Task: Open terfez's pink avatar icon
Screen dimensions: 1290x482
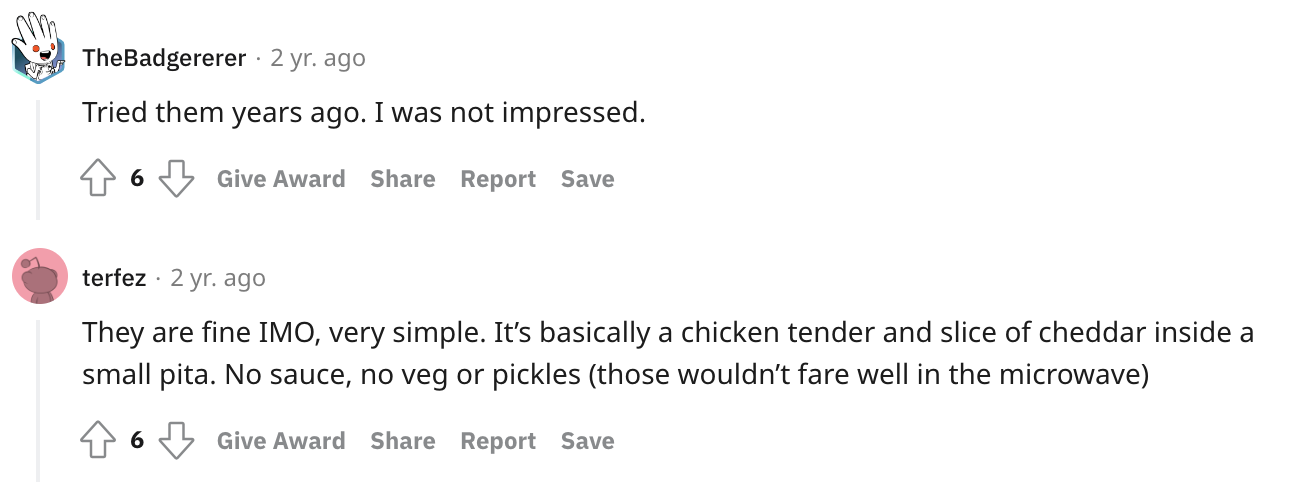Action: (x=40, y=277)
